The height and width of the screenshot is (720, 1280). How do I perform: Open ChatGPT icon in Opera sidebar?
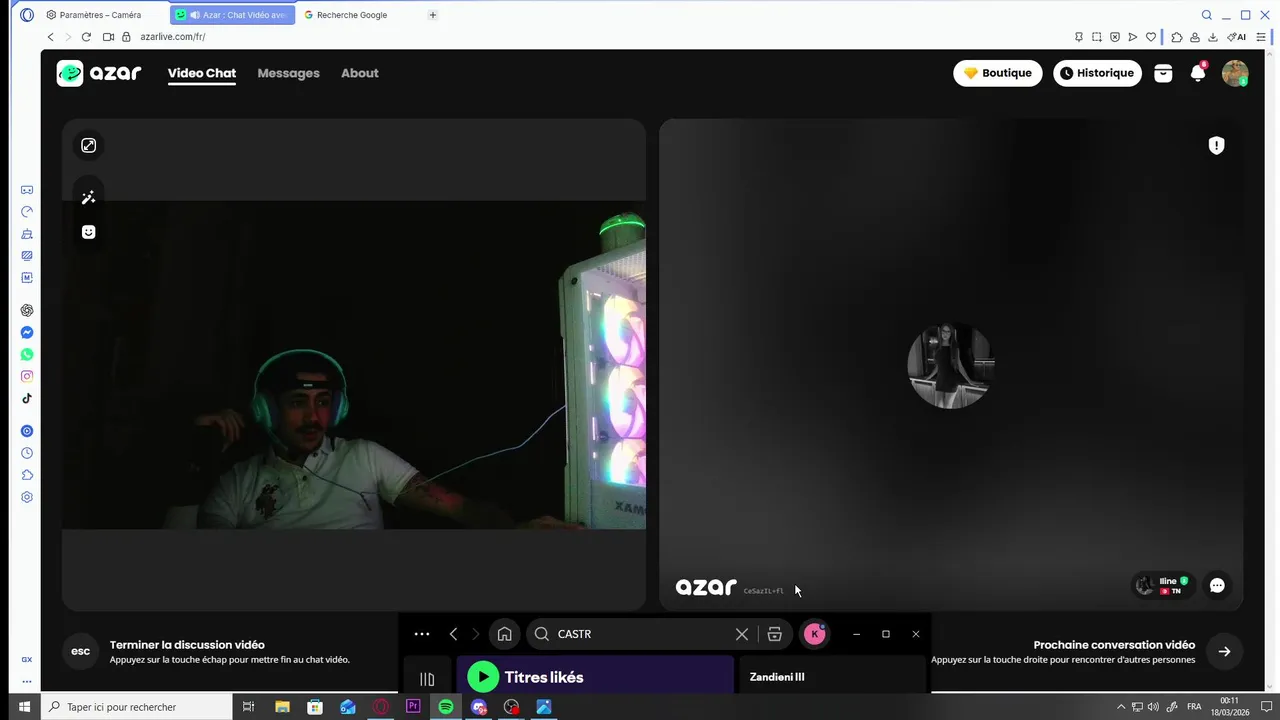click(27, 311)
